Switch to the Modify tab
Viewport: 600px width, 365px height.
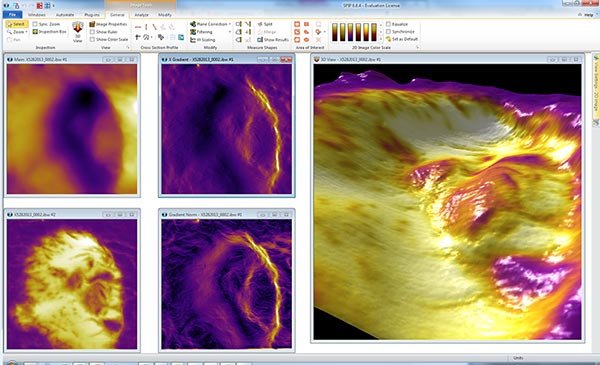pyautogui.click(x=165, y=15)
